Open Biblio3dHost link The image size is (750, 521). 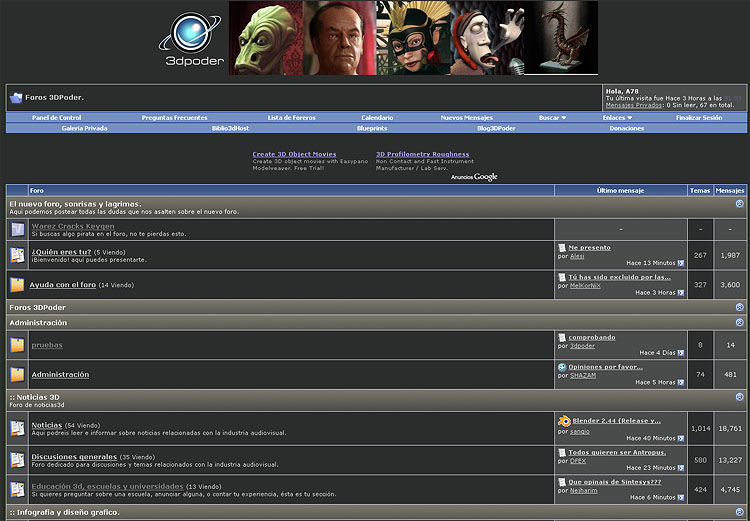tap(231, 128)
